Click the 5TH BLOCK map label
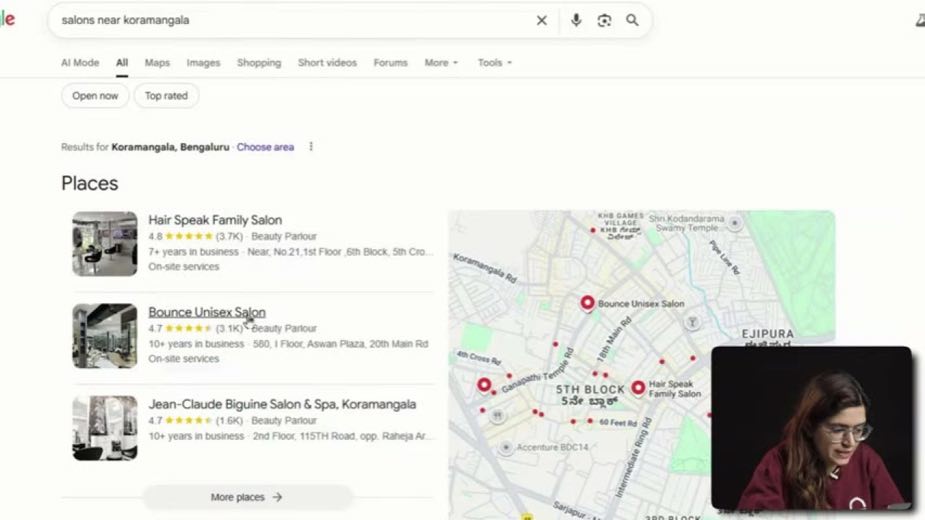The width and height of the screenshot is (925, 520). [x=590, y=390]
